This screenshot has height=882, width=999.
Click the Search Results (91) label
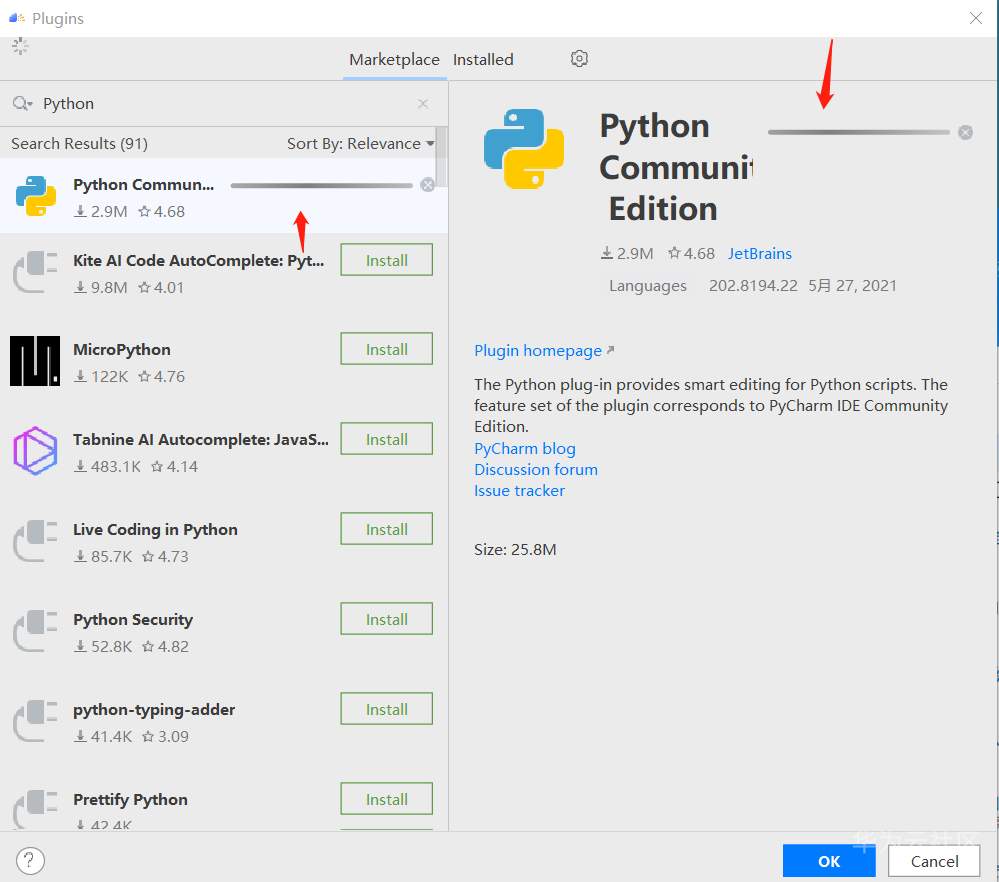[x=80, y=143]
